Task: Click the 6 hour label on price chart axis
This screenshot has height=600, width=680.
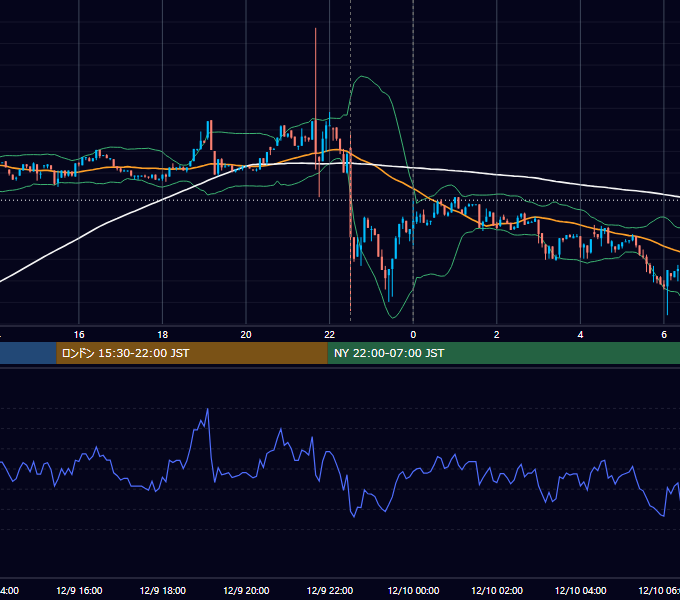Action: pos(664,335)
